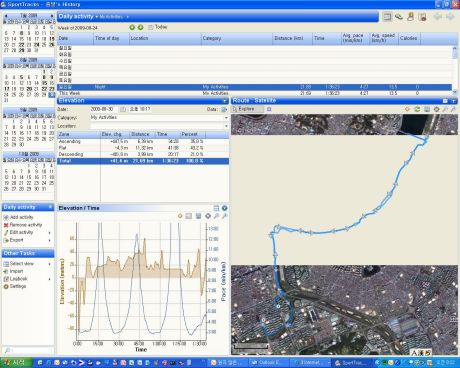Open the calendar picker beside the date field

coord(123,109)
